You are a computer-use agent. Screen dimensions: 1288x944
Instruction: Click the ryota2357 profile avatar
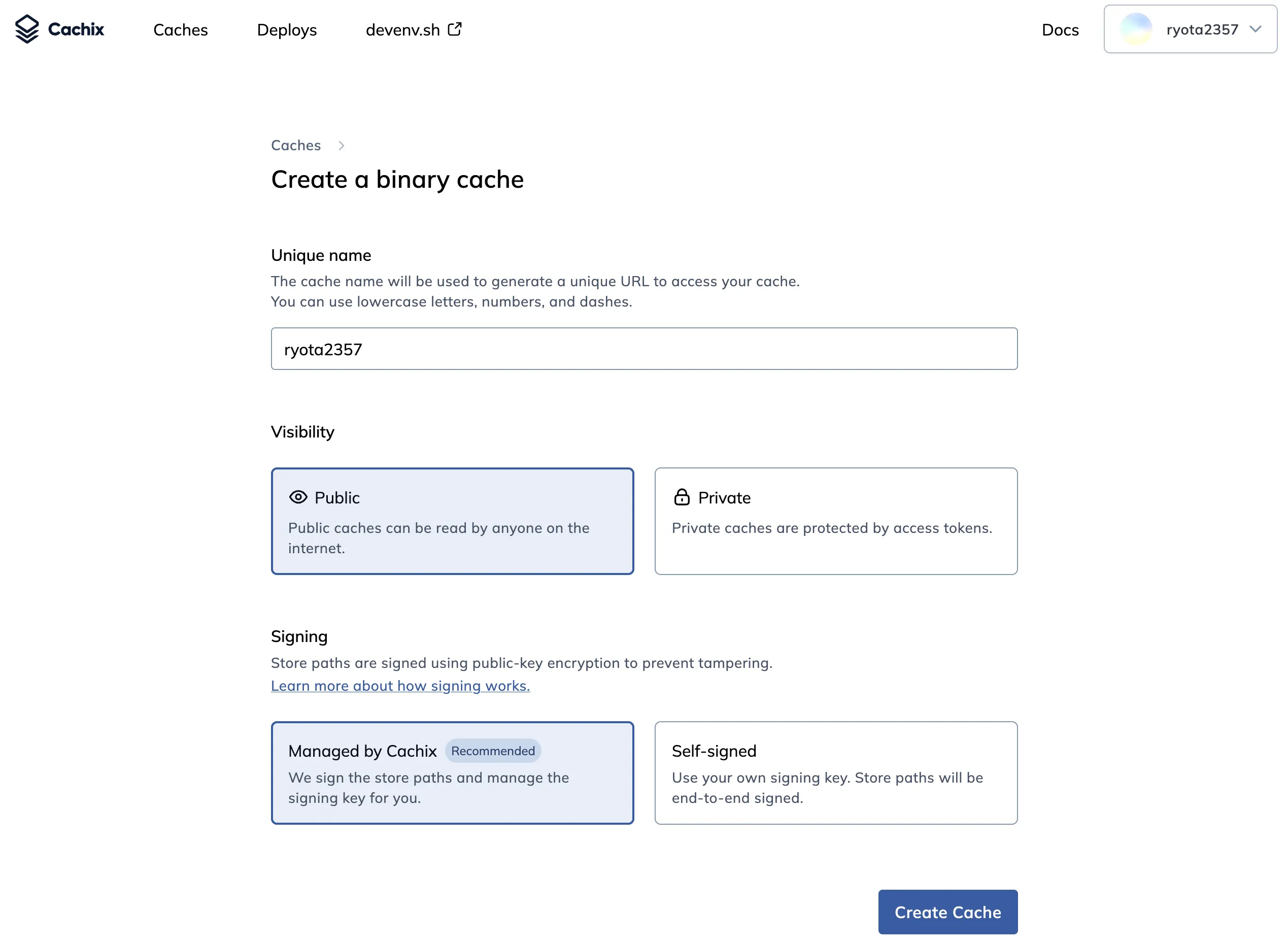click(1135, 29)
